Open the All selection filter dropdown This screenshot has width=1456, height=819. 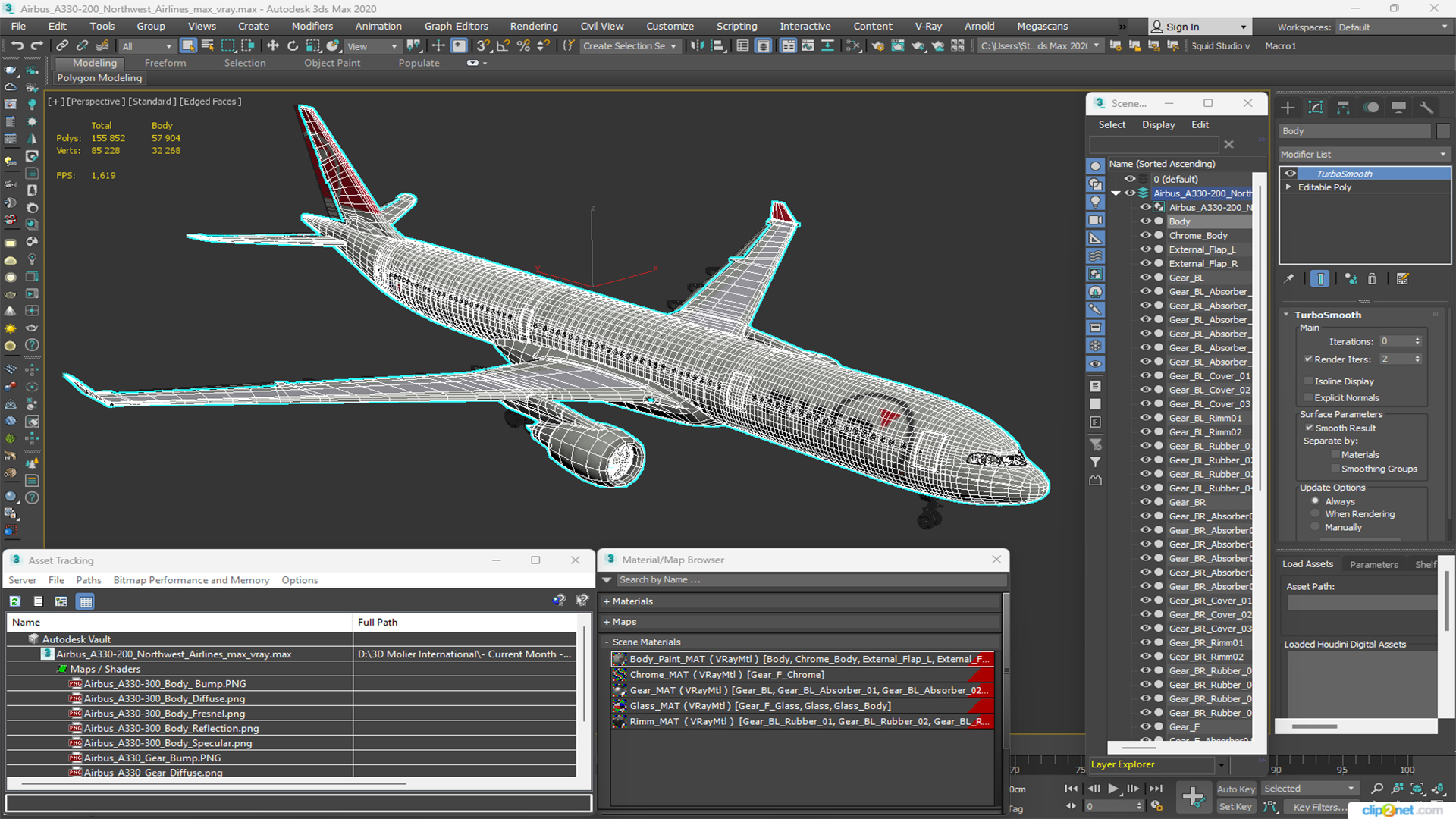click(147, 46)
